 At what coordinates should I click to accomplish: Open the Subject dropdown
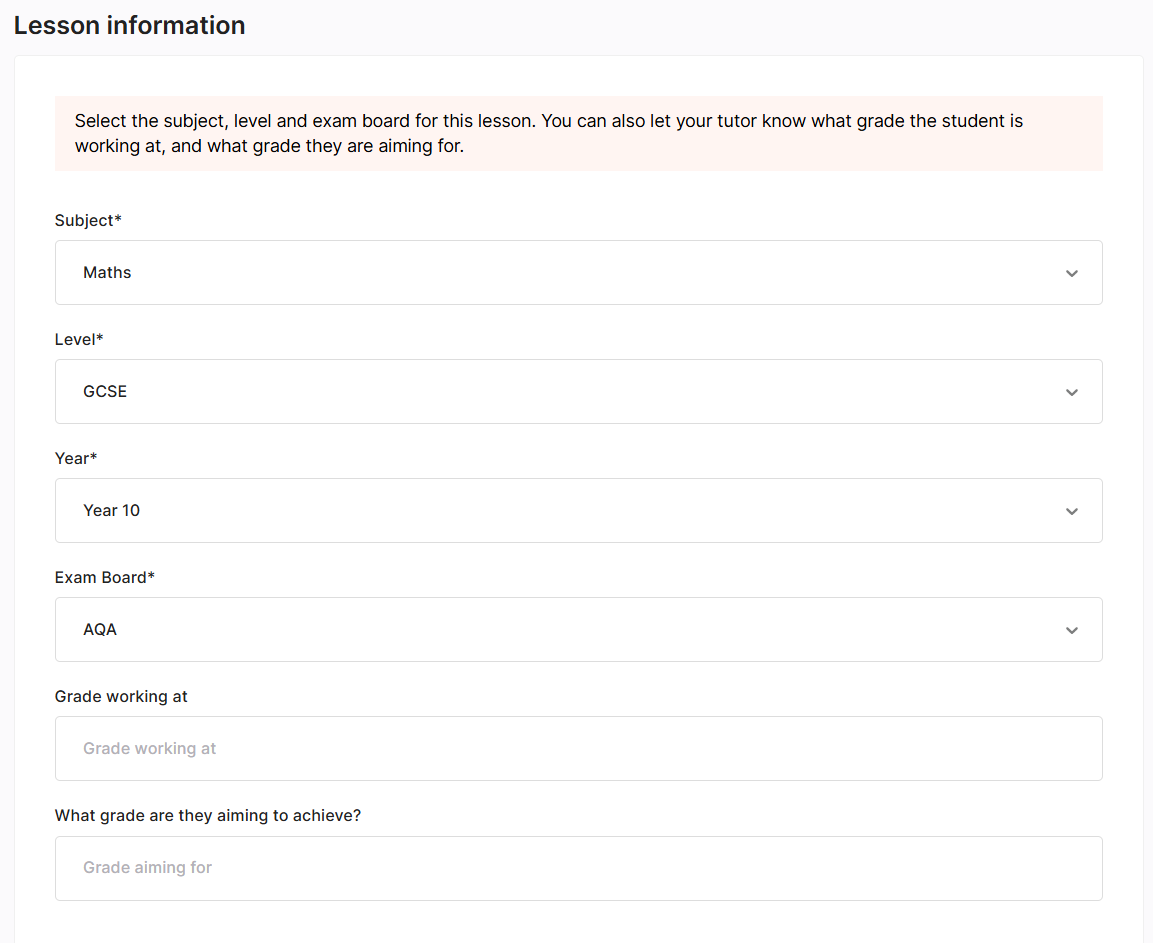coord(578,272)
